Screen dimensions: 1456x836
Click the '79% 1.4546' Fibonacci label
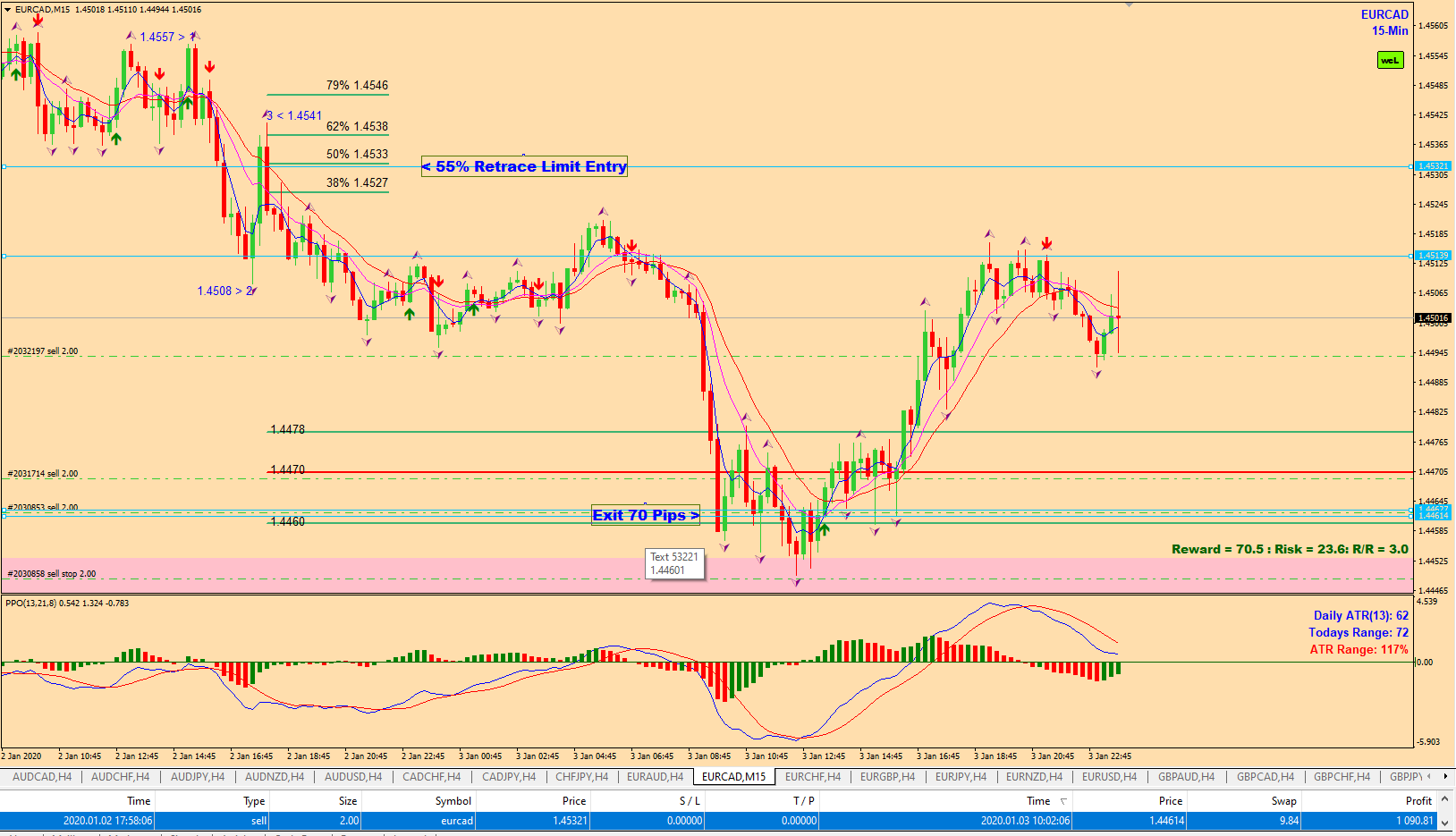click(357, 86)
